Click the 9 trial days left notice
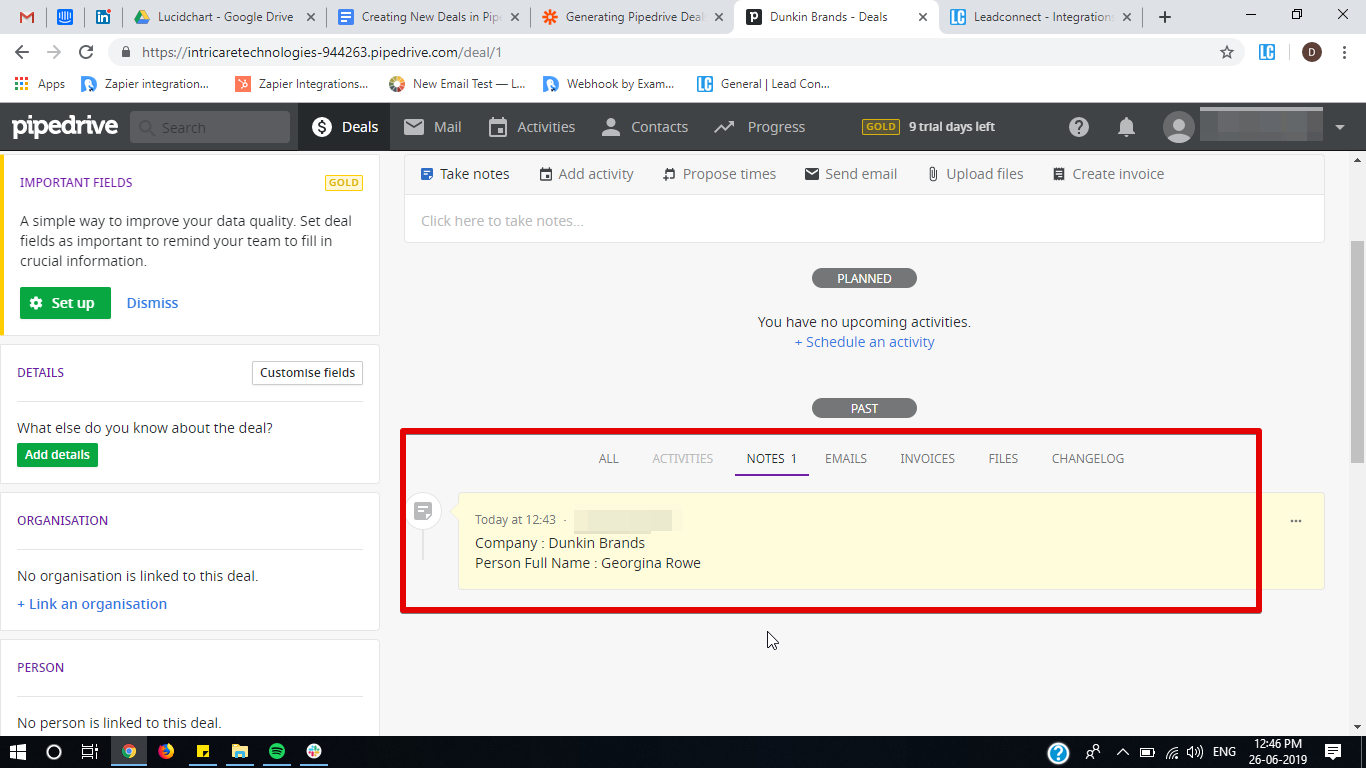The image size is (1366, 768). click(x=951, y=127)
